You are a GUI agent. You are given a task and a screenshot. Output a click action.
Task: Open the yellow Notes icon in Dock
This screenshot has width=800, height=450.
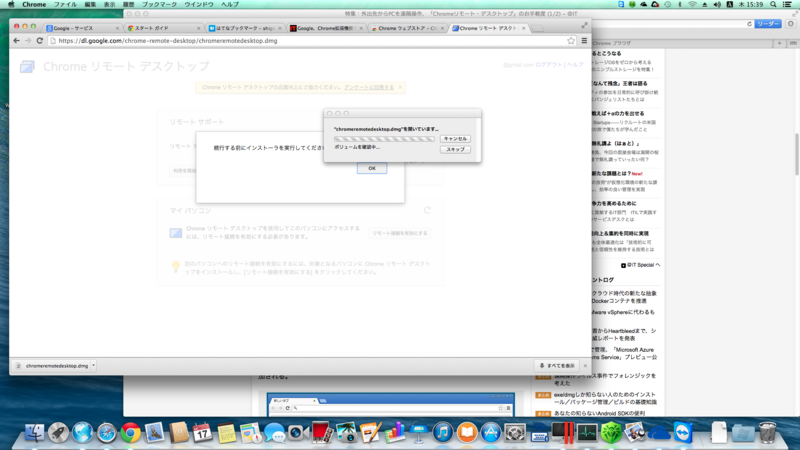point(227,433)
